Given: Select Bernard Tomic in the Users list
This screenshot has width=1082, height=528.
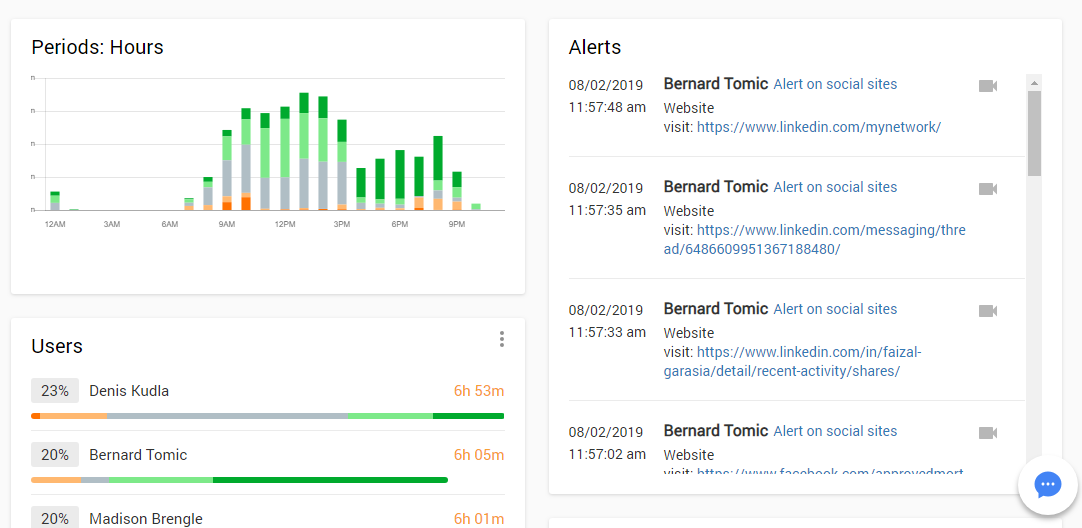Looking at the screenshot, I should (x=138, y=455).
